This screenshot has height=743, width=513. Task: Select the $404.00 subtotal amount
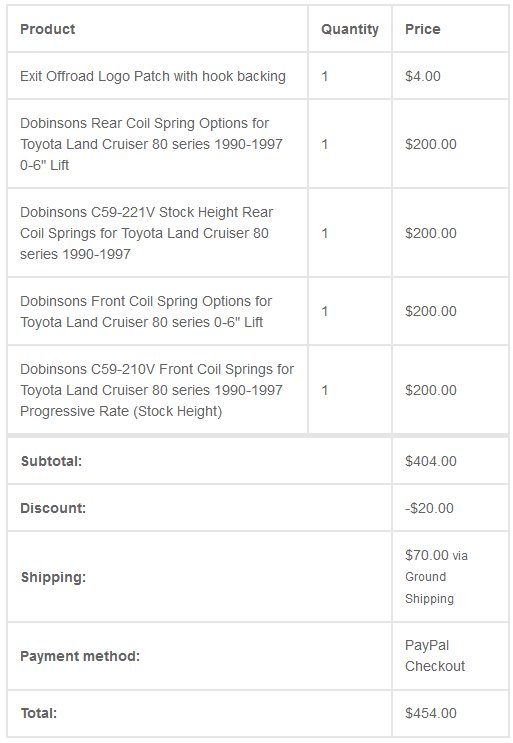[431, 461]
